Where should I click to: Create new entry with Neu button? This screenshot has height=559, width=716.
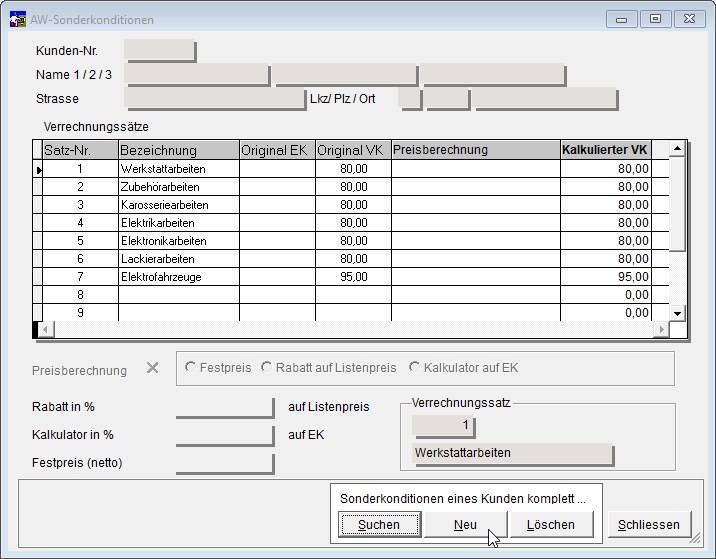[465, 524]
